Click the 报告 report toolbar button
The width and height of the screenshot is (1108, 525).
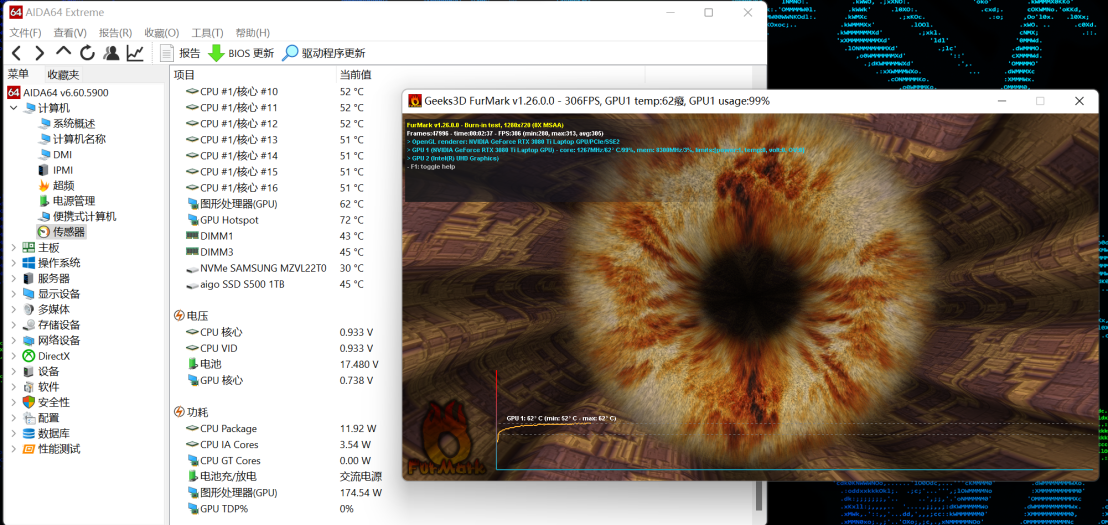tap(180, 53)
